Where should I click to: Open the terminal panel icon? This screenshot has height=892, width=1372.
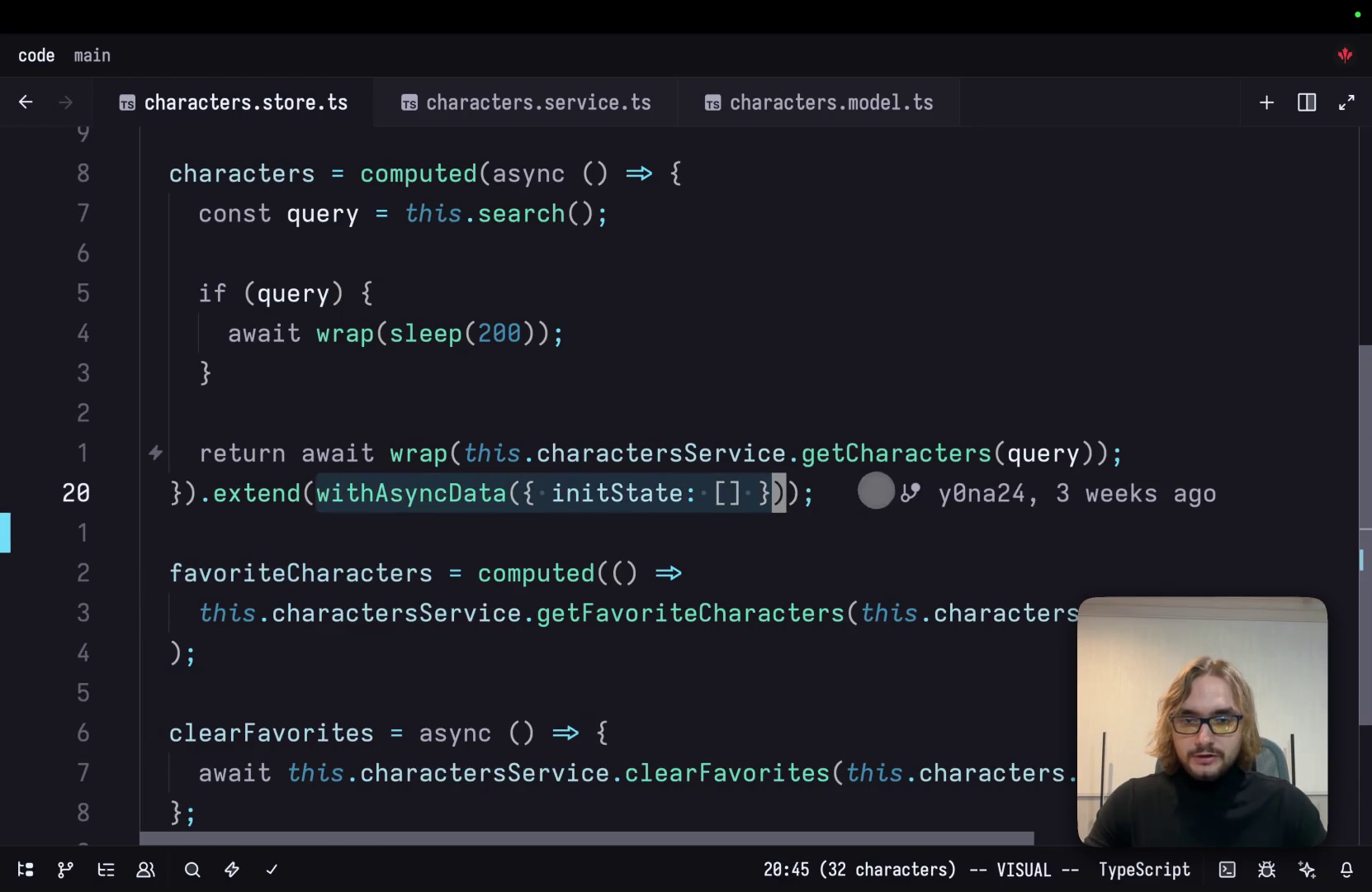[1228, 870]
